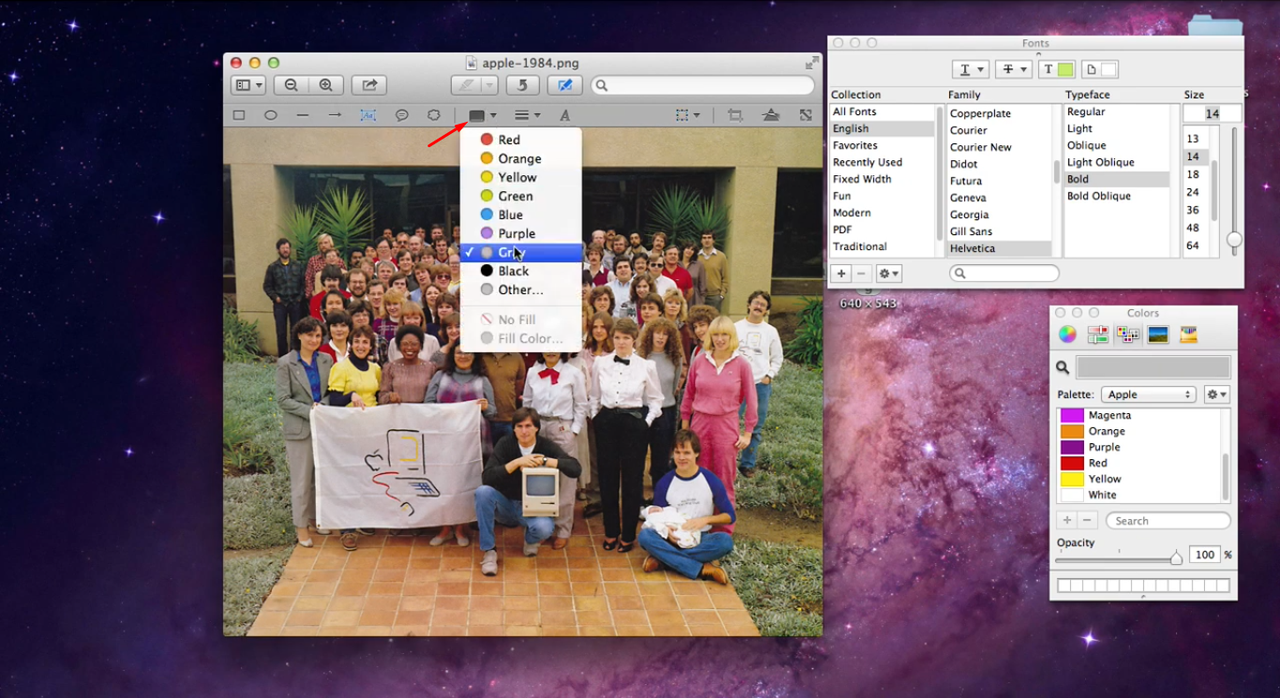Select Favorites collection in Fonts
This screenshot has height=698, width=1280.
884,145
